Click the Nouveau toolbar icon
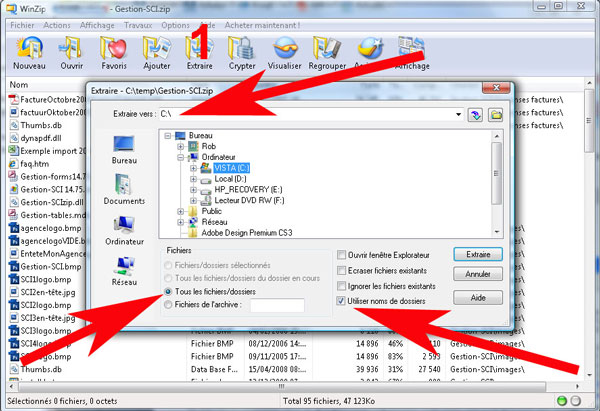This screenshot has height=411, width=600. click(x=29, y=53)
